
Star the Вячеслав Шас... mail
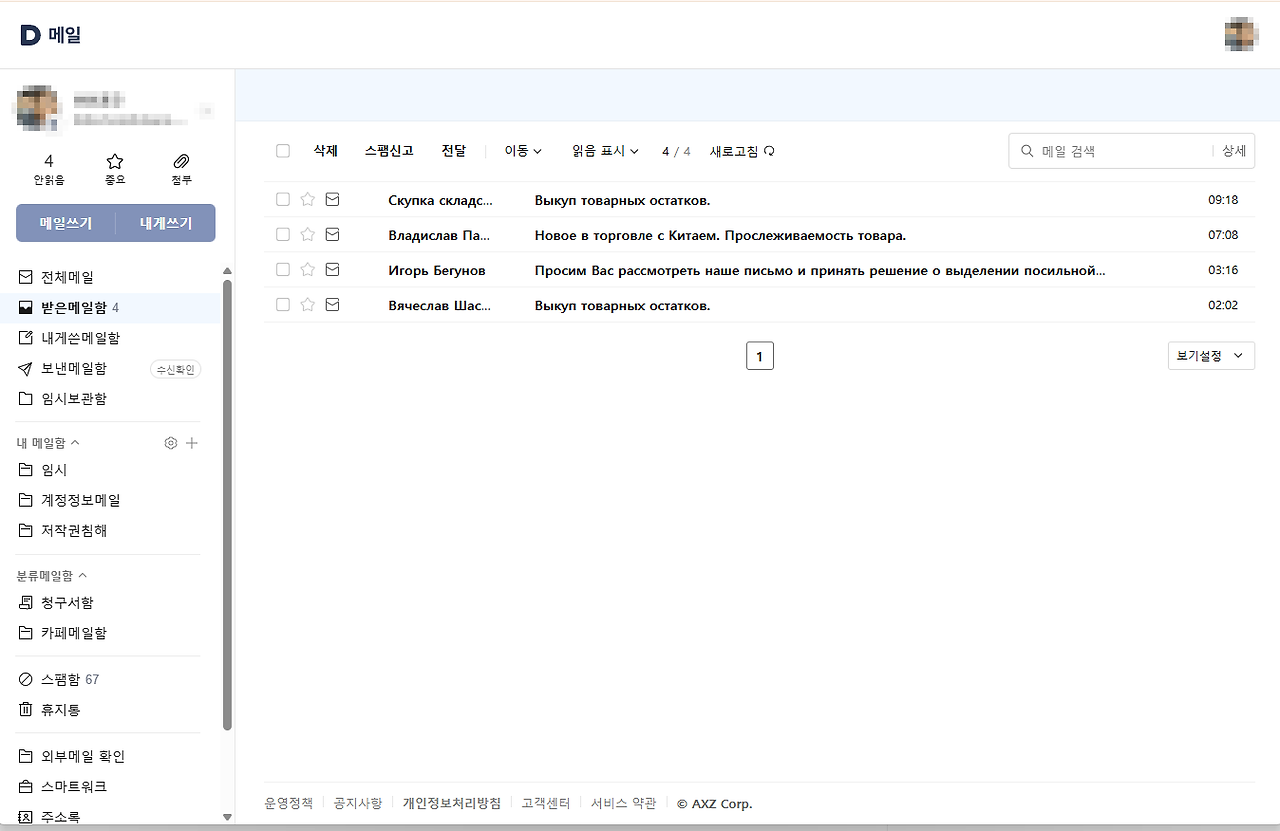(308, 305)
